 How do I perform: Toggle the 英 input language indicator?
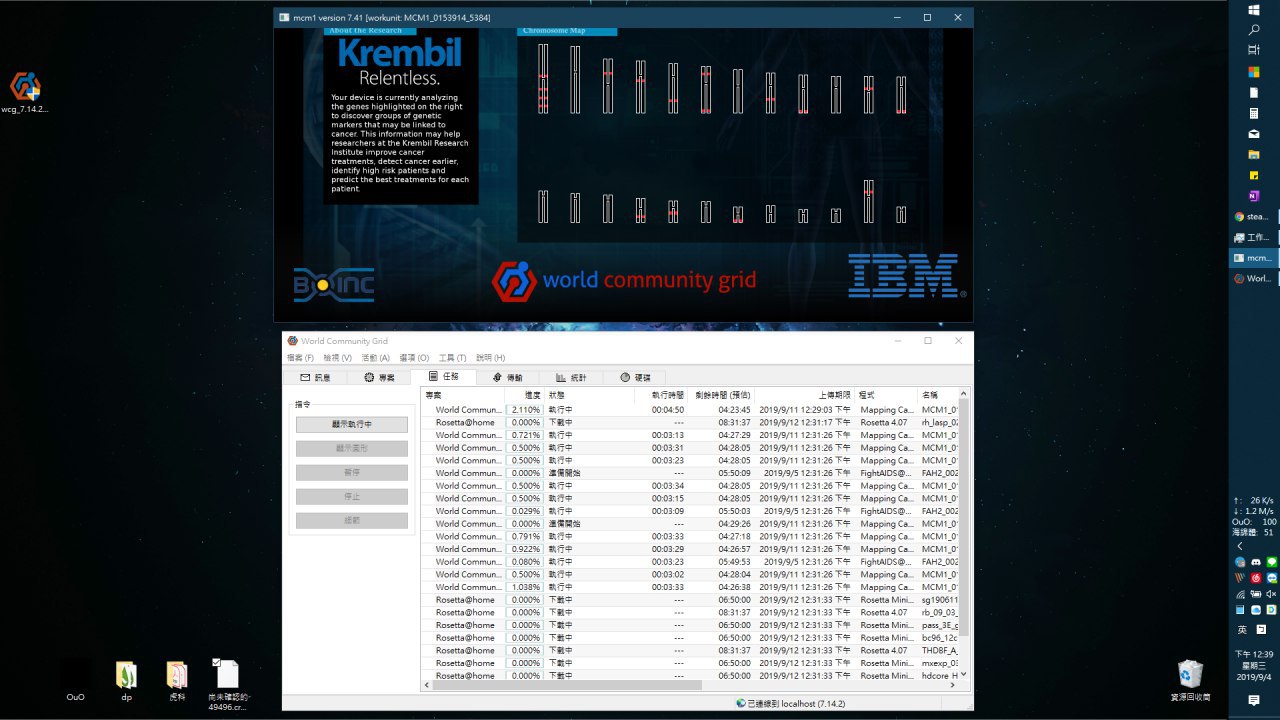pos(1243,630)
